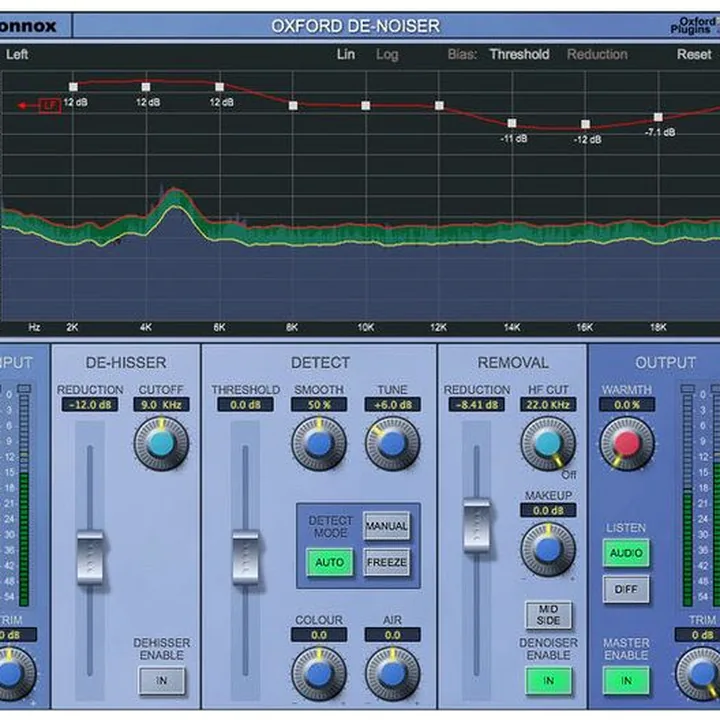The width and height of the screenshot is (720, 720).
Task: Listen to DIFF signal
Action: coord(626,589)
